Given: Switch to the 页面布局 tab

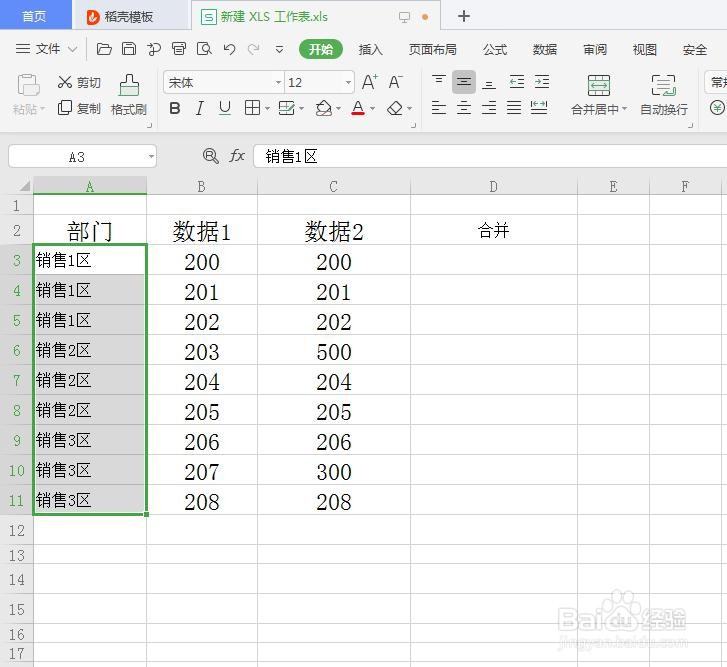Looking at the screenshot, I should tap(433, 49).
